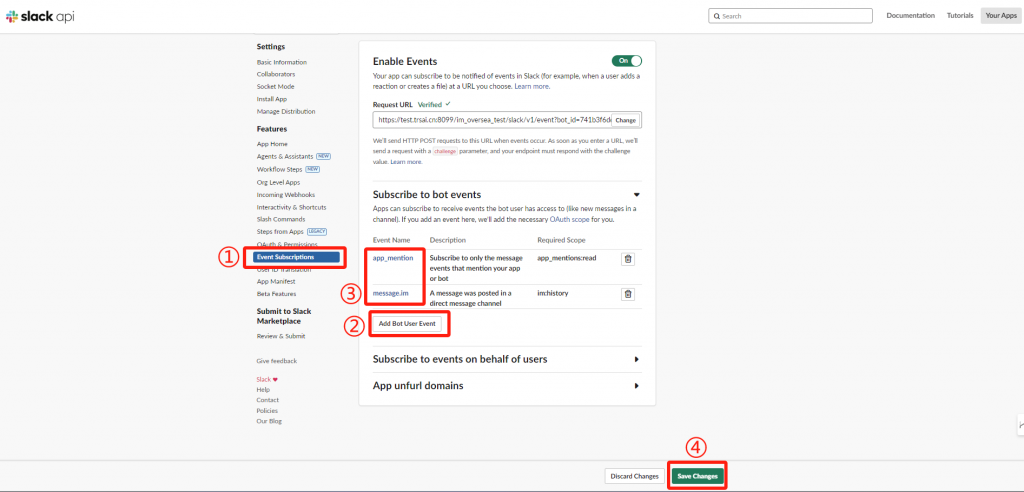Expand the App unfurl domains section
This screenshot has height=492, width=1024.
(637, 385)
